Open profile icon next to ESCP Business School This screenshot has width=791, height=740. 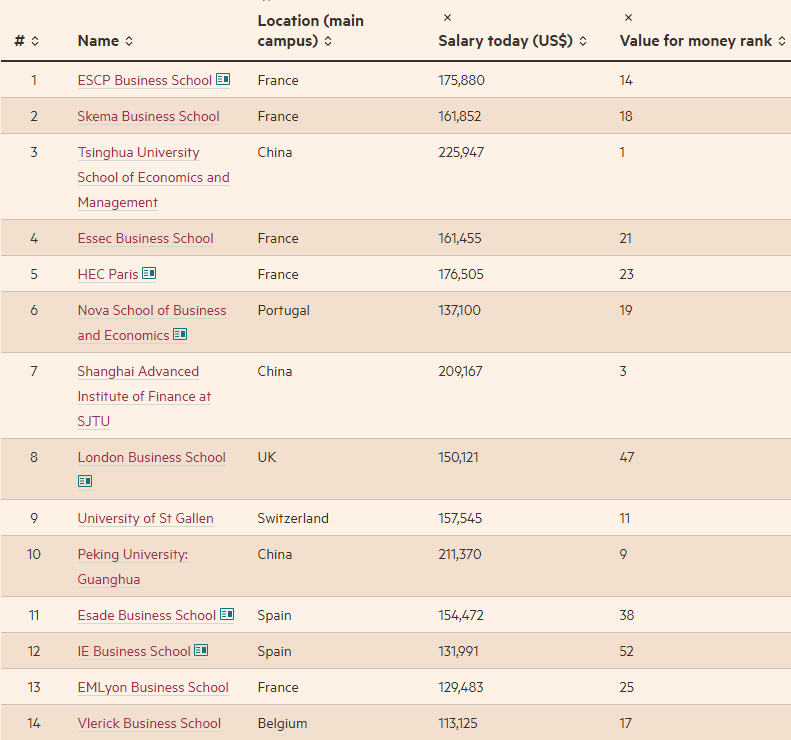223,79
